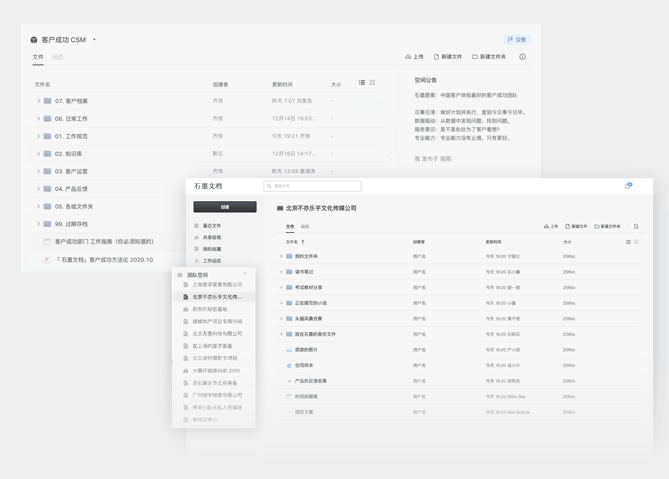Open the 客户成功 CSM space dropdown arrow
The width and height of the screenshot is (669, 479).
click(94, 40)
